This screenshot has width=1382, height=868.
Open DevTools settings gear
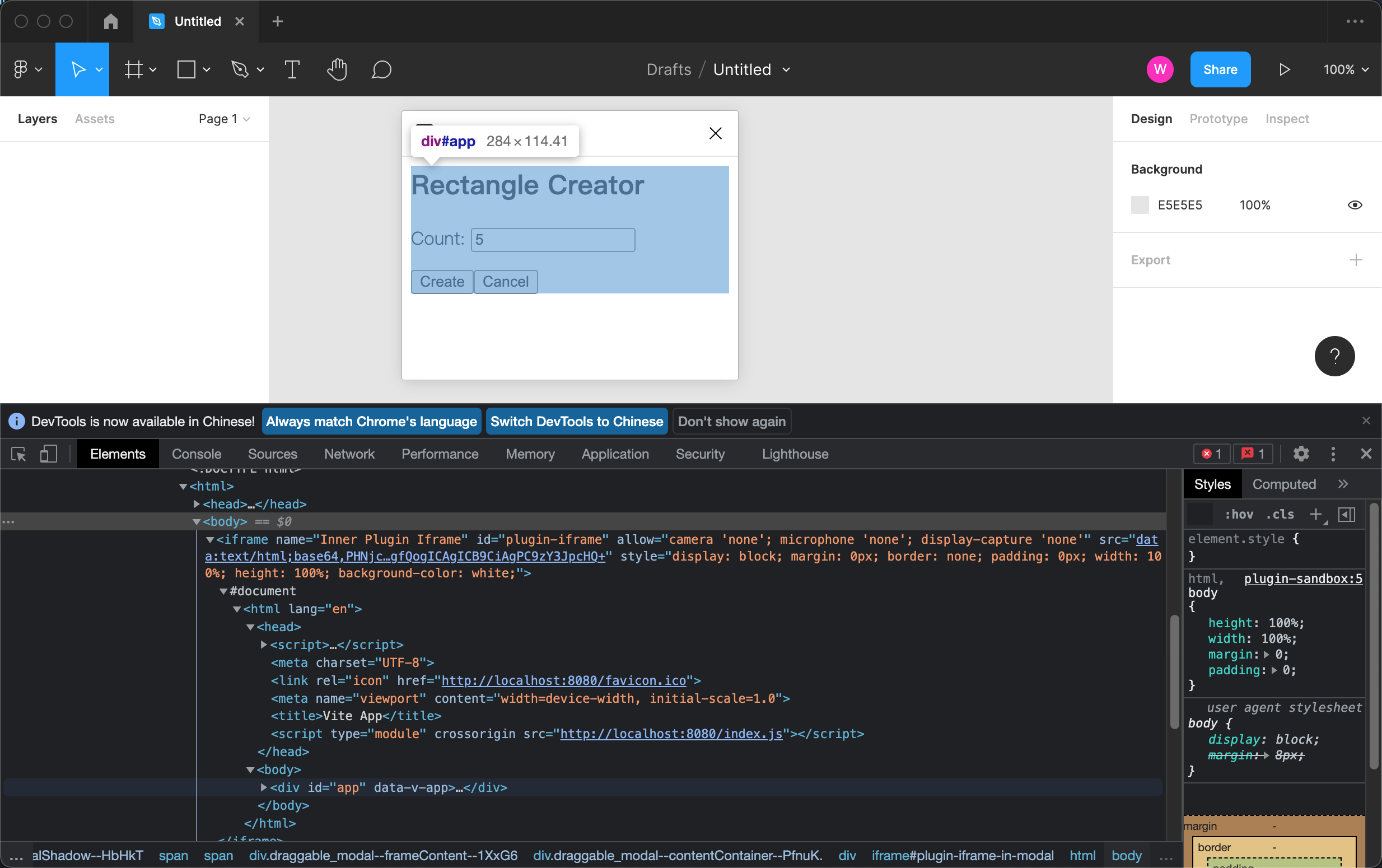click(x=1301, y=454)
